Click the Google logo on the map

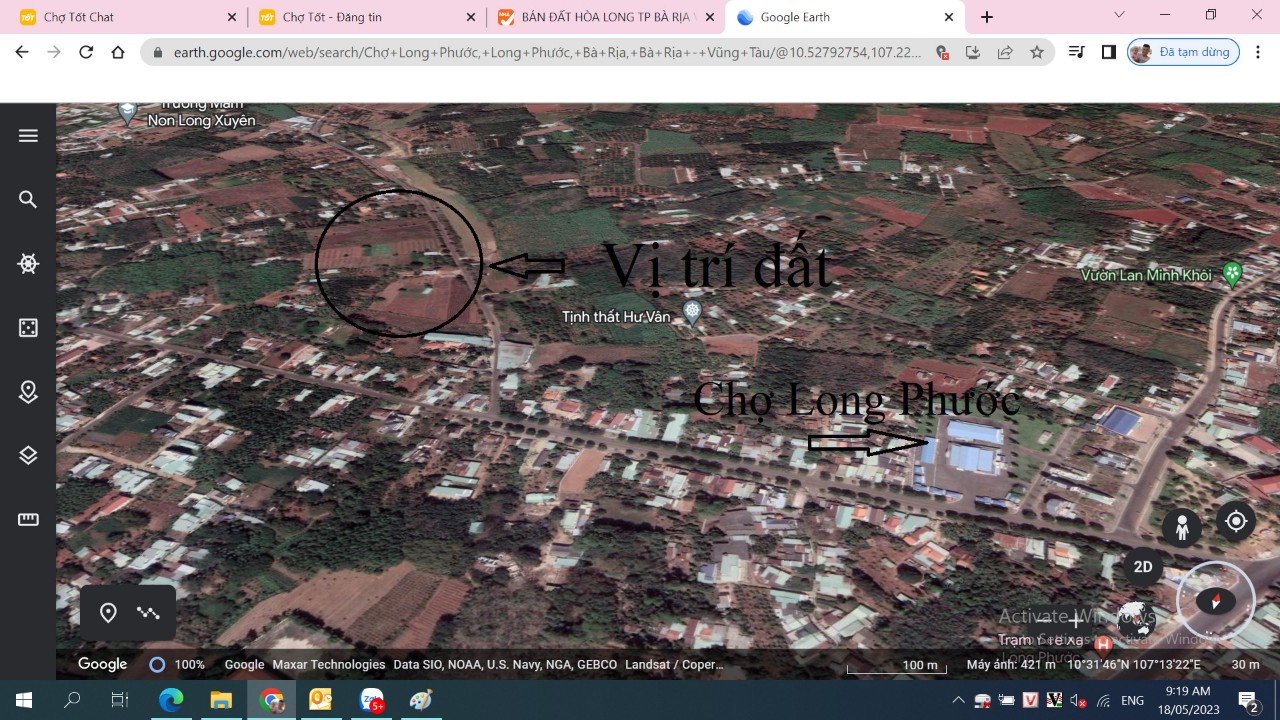pos(102,664)
